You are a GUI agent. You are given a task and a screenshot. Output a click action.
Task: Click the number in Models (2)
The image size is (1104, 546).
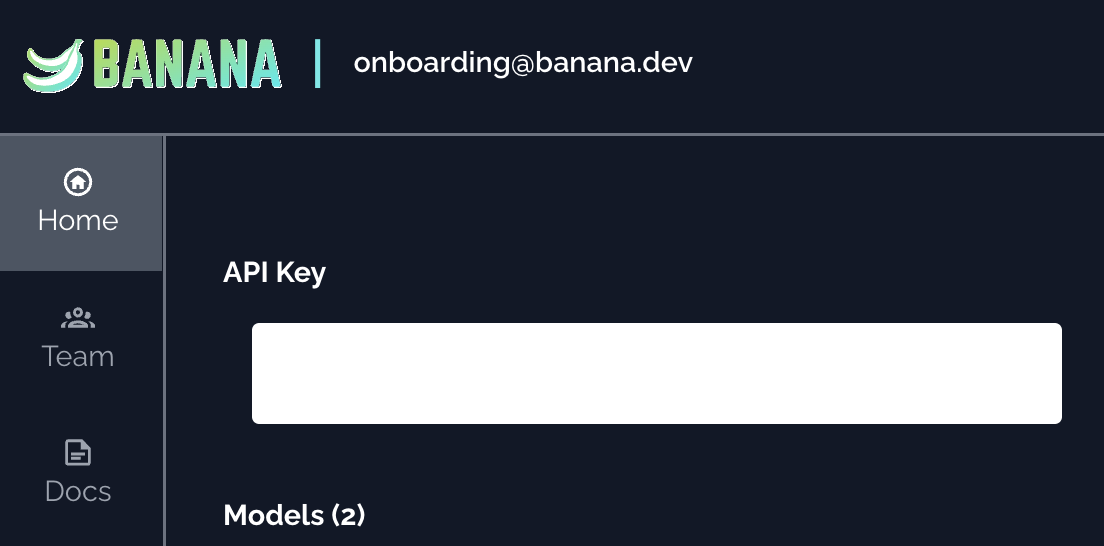tap(347, 516)
